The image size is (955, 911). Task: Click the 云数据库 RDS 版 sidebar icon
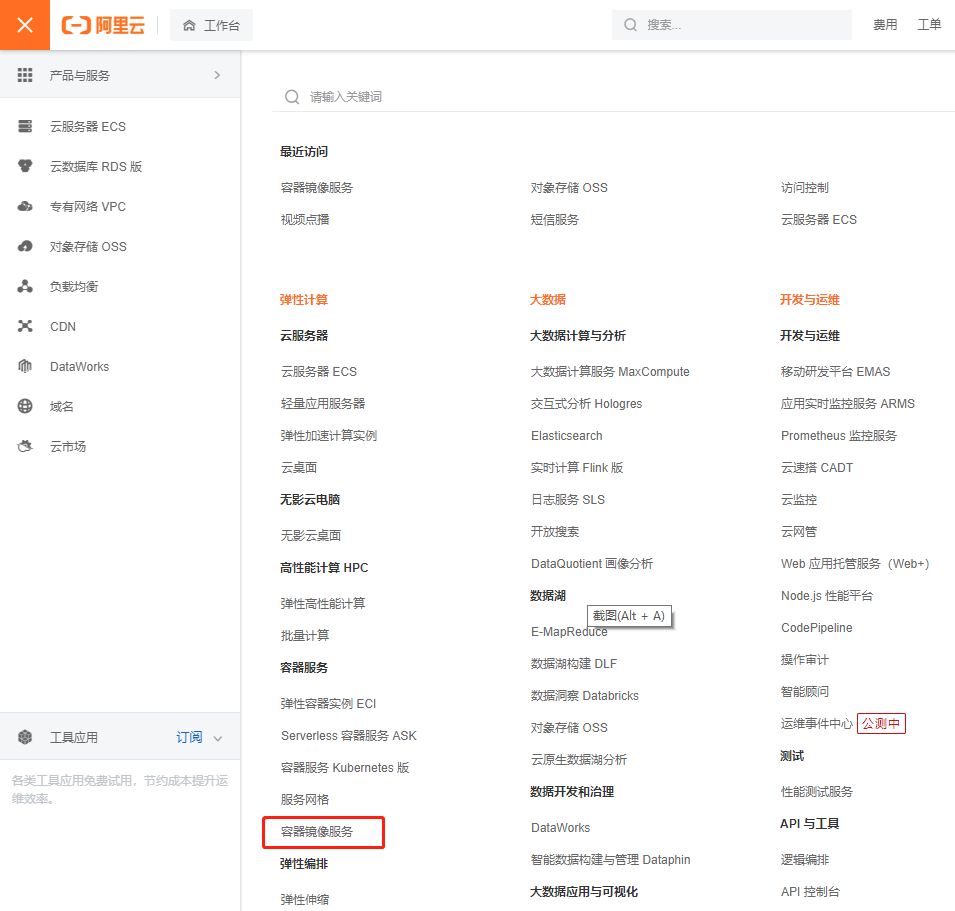[25, 166]
